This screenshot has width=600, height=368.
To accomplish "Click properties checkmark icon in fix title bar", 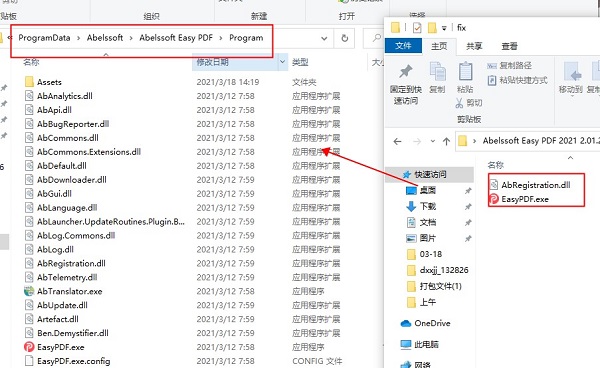I will pos(417,28).
